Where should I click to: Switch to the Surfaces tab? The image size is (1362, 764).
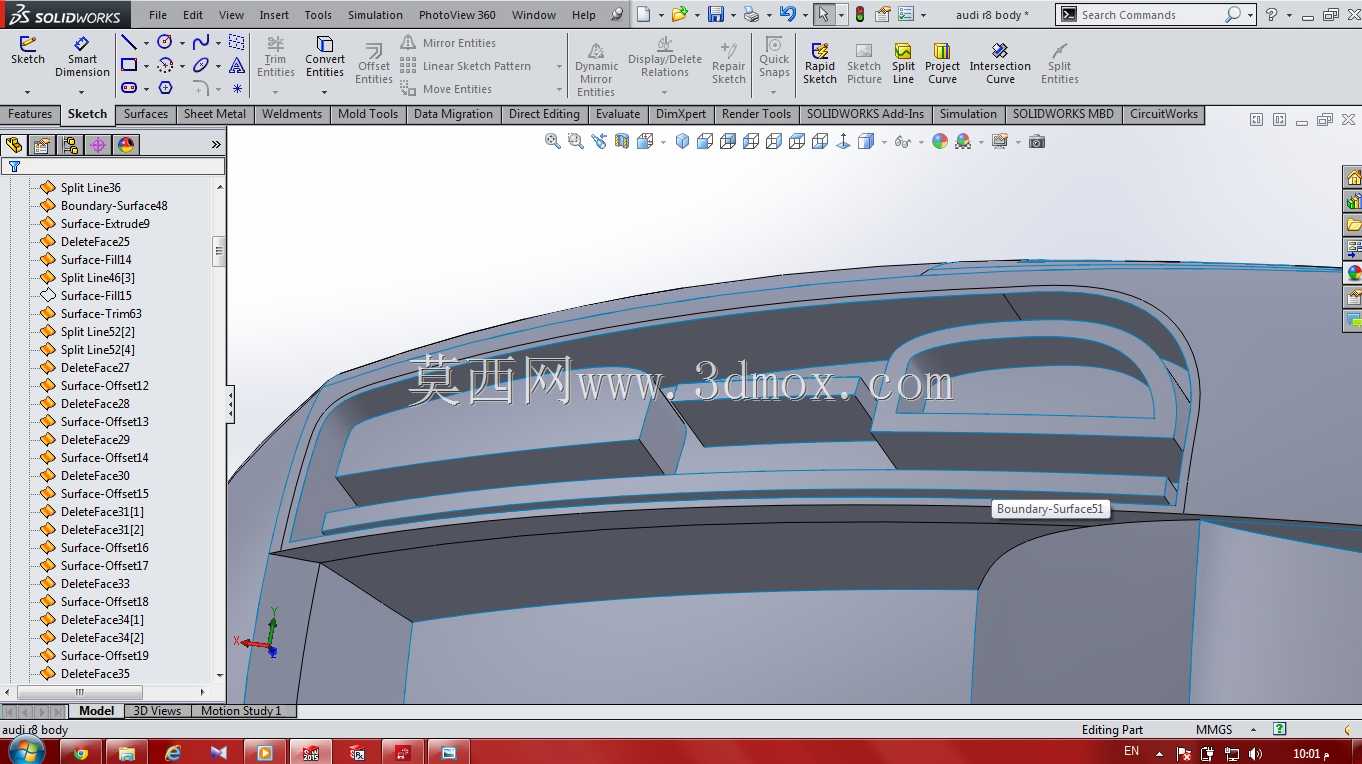click(x=146, y=114)
